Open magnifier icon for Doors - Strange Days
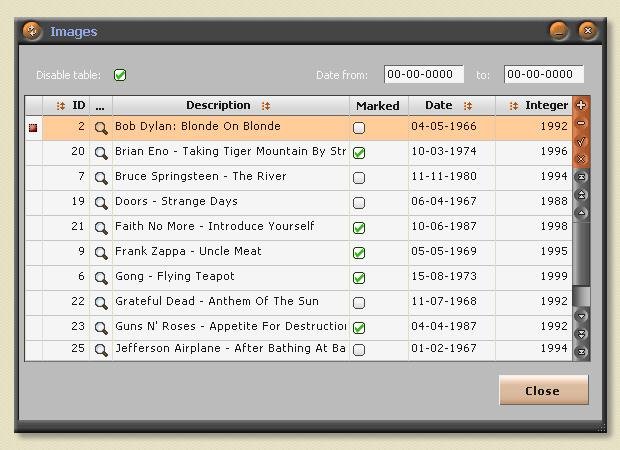 (x=101, y=203)
